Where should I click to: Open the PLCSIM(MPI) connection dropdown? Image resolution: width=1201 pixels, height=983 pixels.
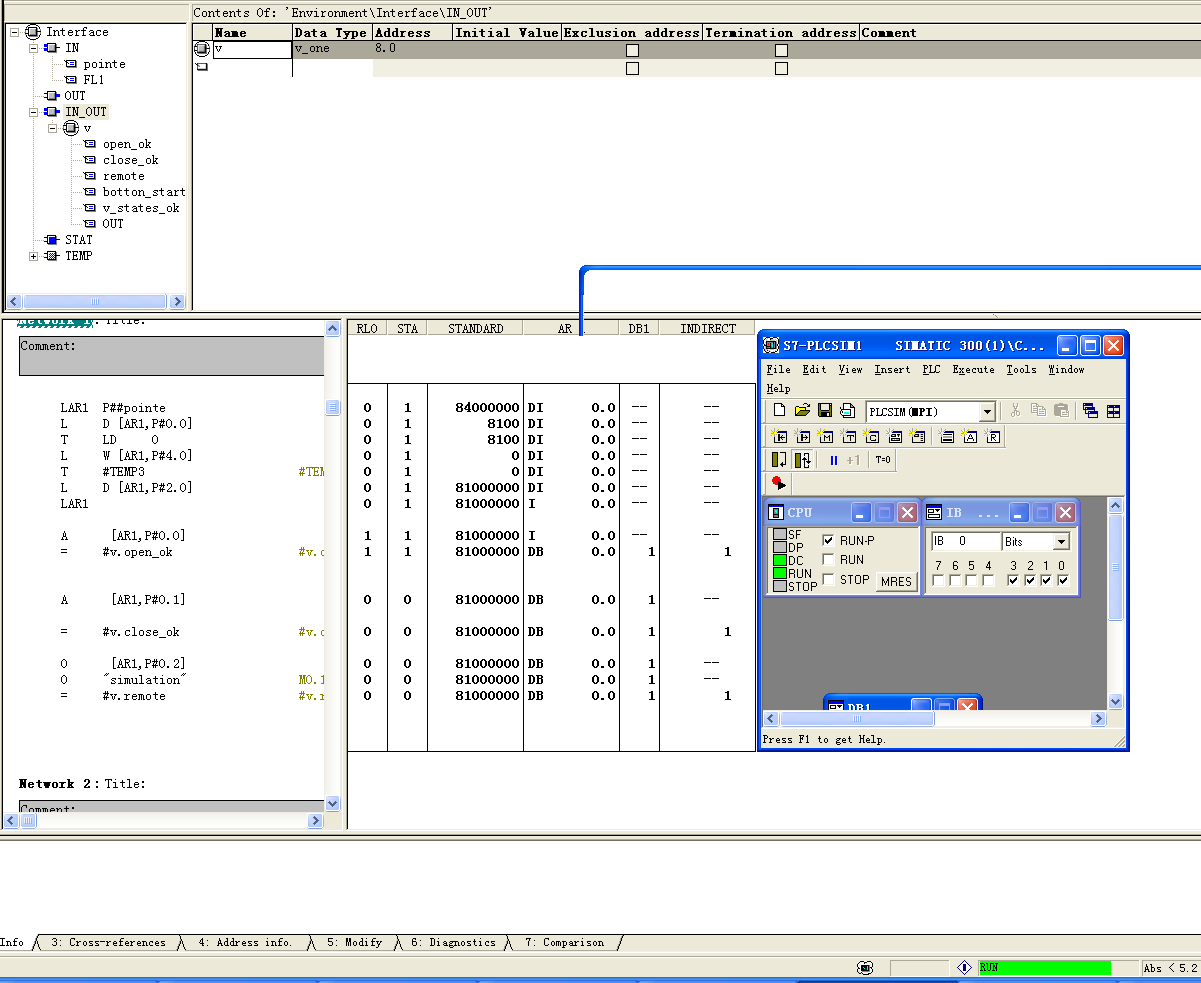[987, 412]
